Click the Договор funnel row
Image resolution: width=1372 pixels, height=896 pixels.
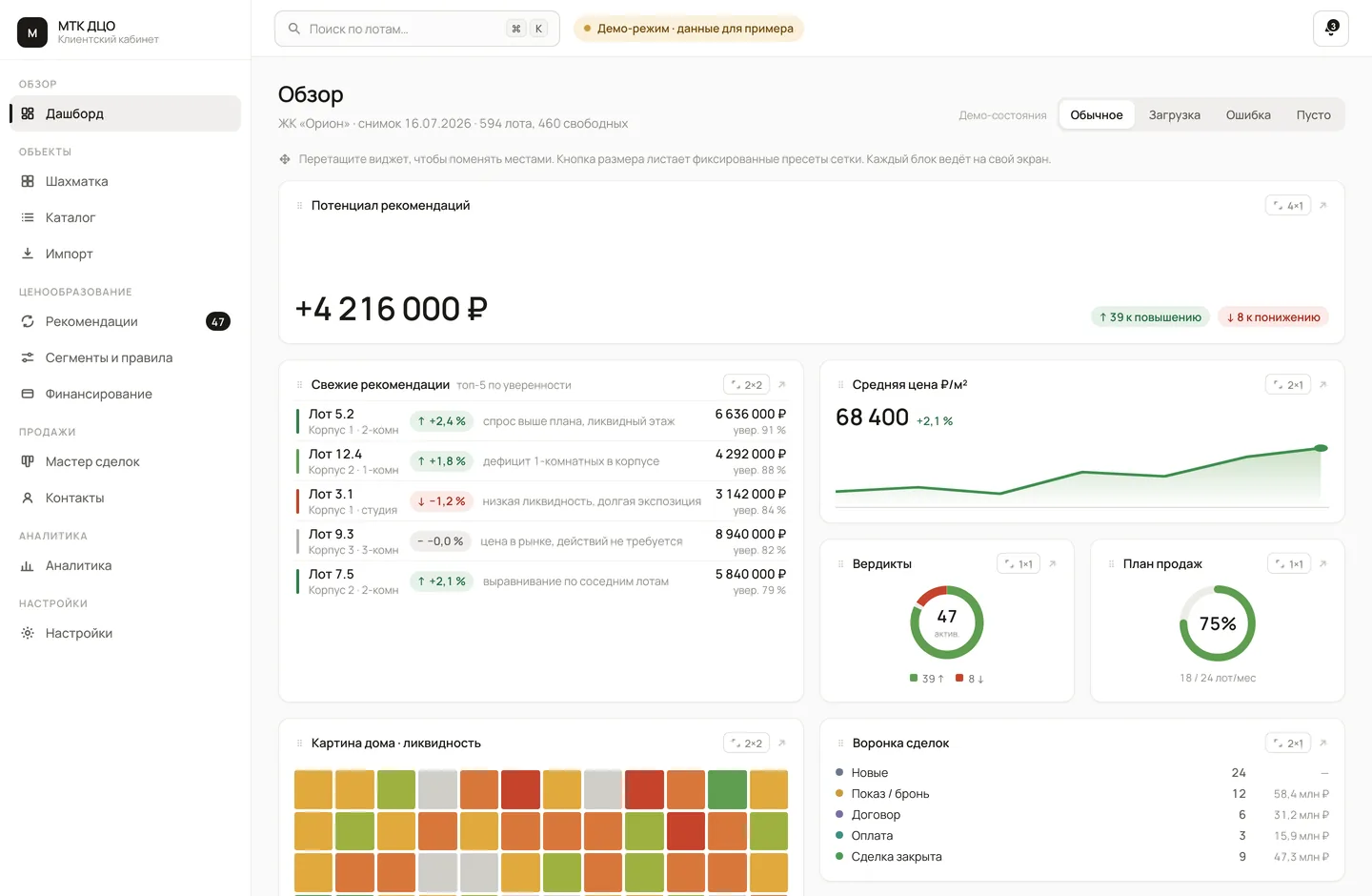[1082, 815]
